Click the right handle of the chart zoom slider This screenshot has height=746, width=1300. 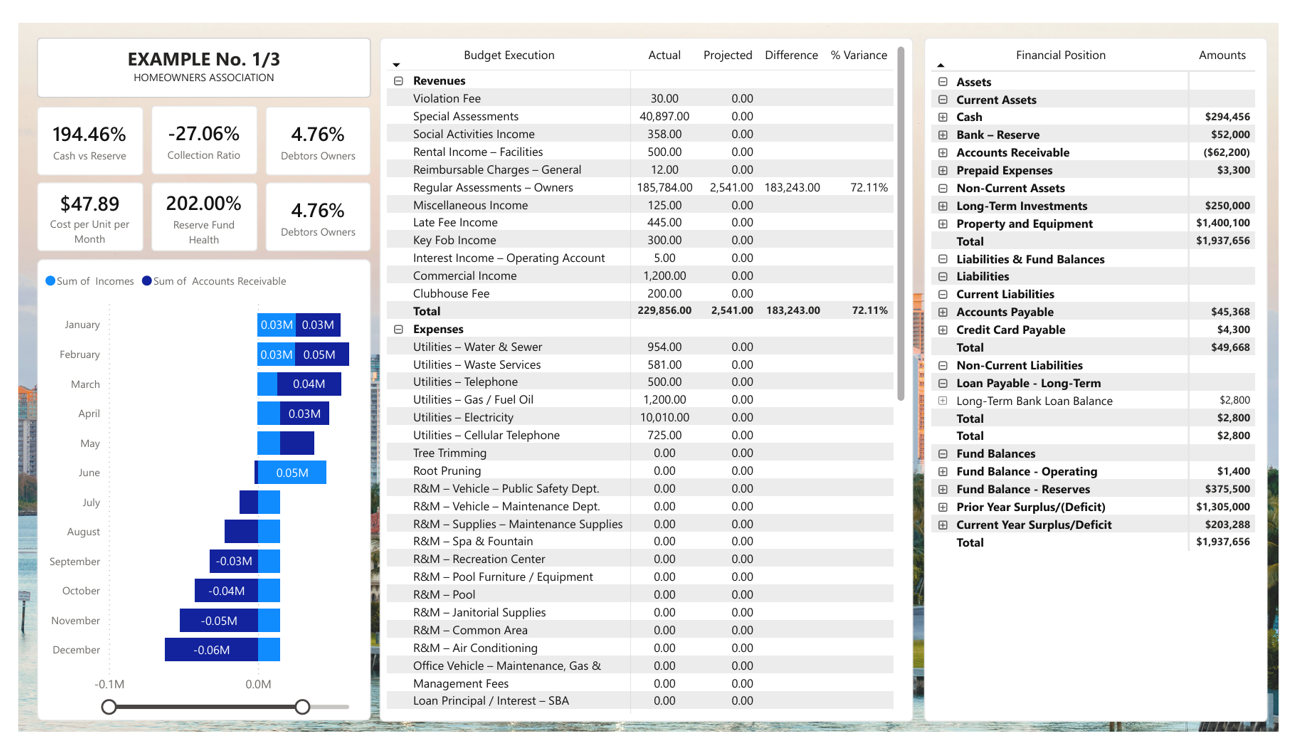coord(302,707)
